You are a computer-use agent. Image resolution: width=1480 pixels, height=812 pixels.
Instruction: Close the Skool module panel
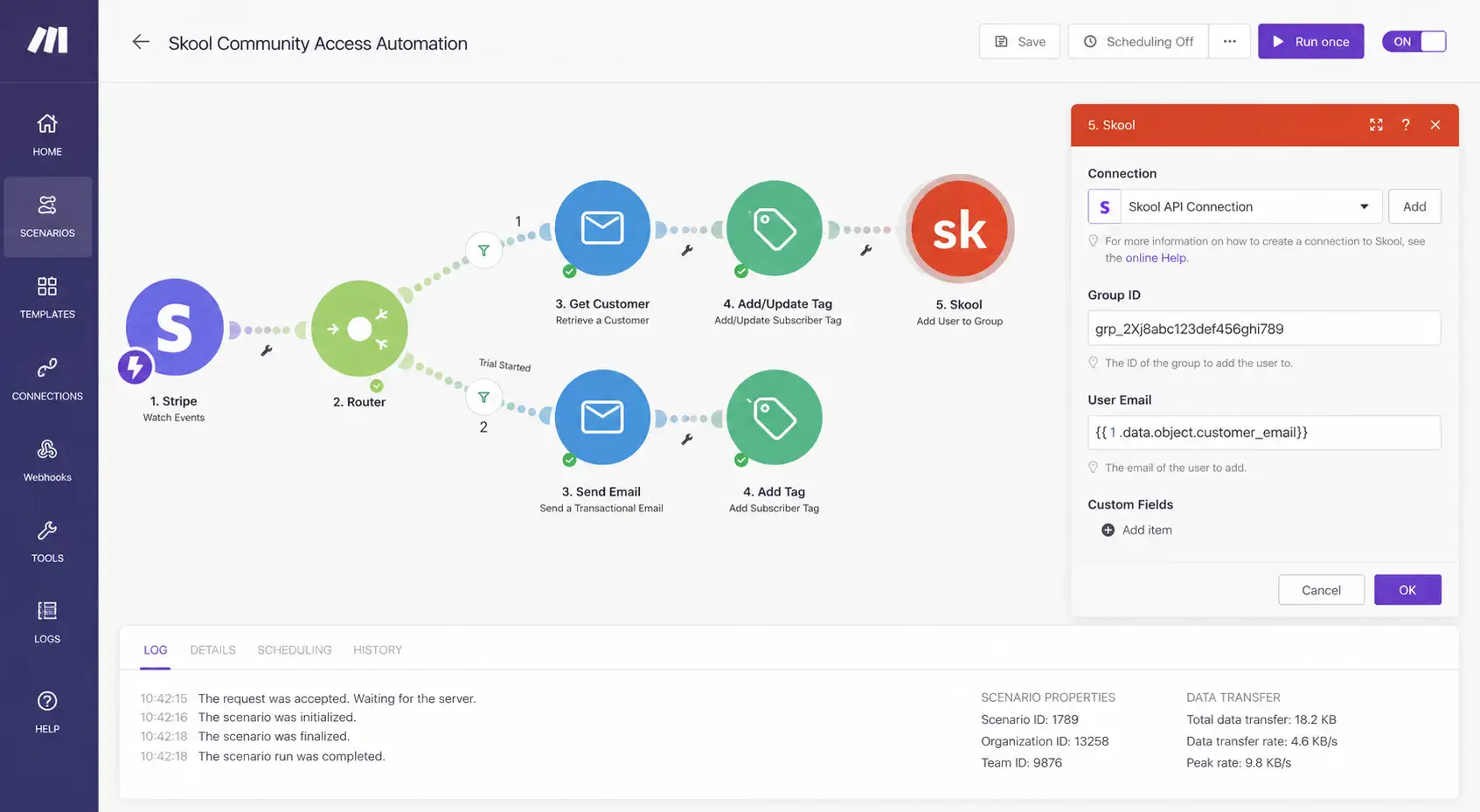tap(1435, 125)
